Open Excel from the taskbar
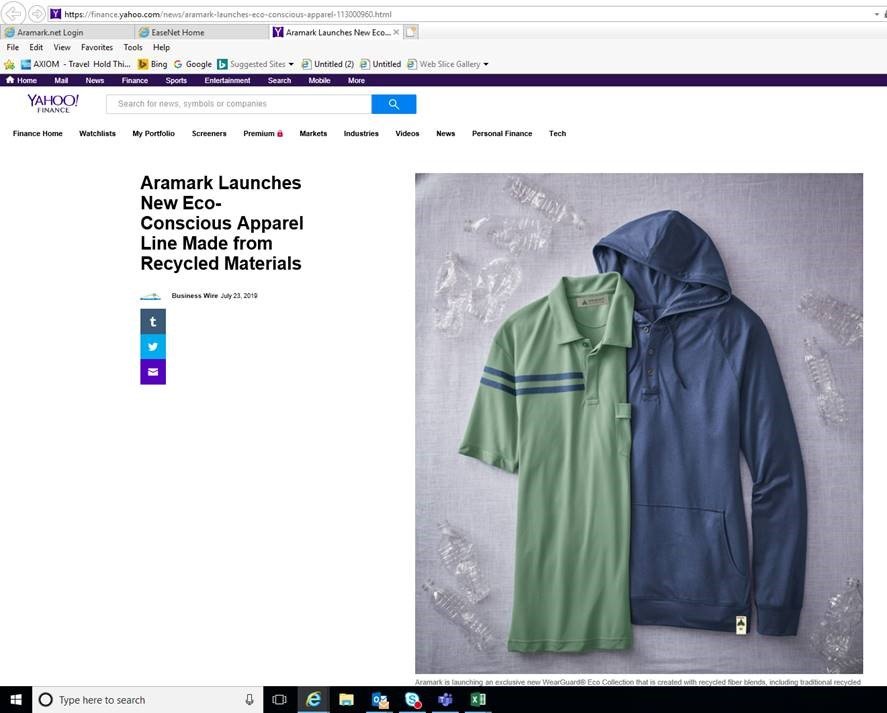 tap(477, 699)
